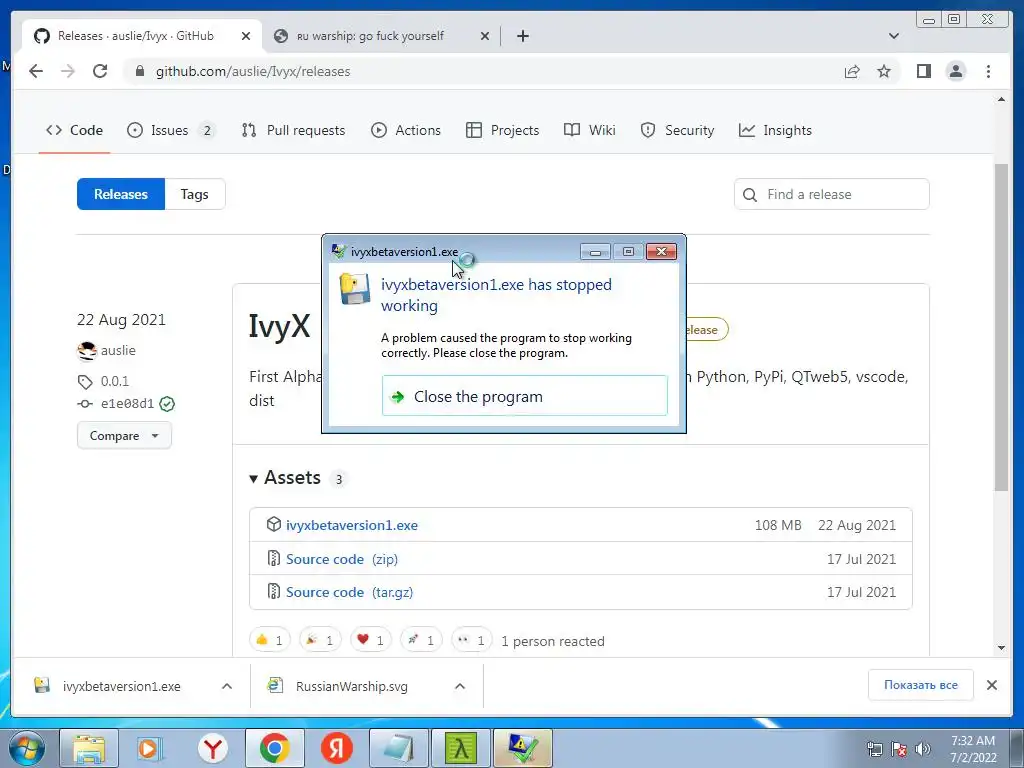Open the Actions tab
Image resolution: width=1024 pixels, height=768 pixels.
[406, 130]
